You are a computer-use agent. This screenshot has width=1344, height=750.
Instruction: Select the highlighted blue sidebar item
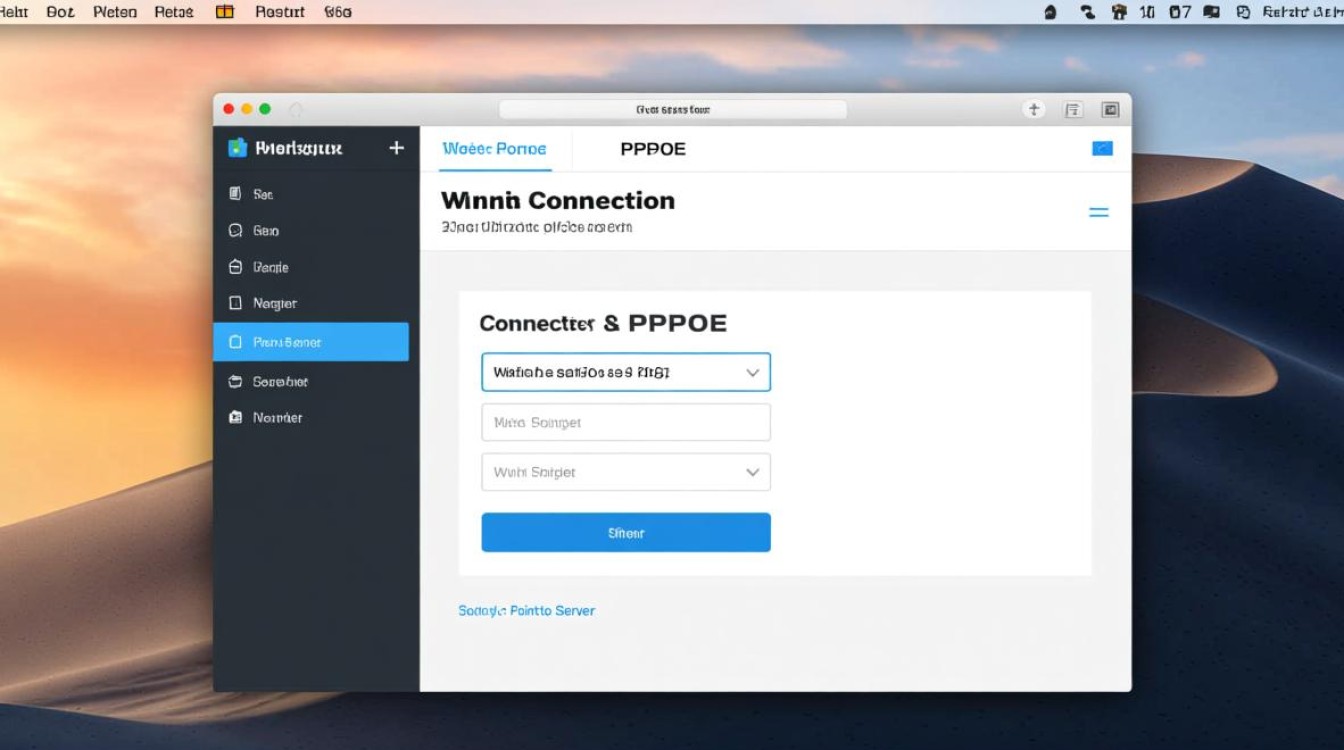311,342
